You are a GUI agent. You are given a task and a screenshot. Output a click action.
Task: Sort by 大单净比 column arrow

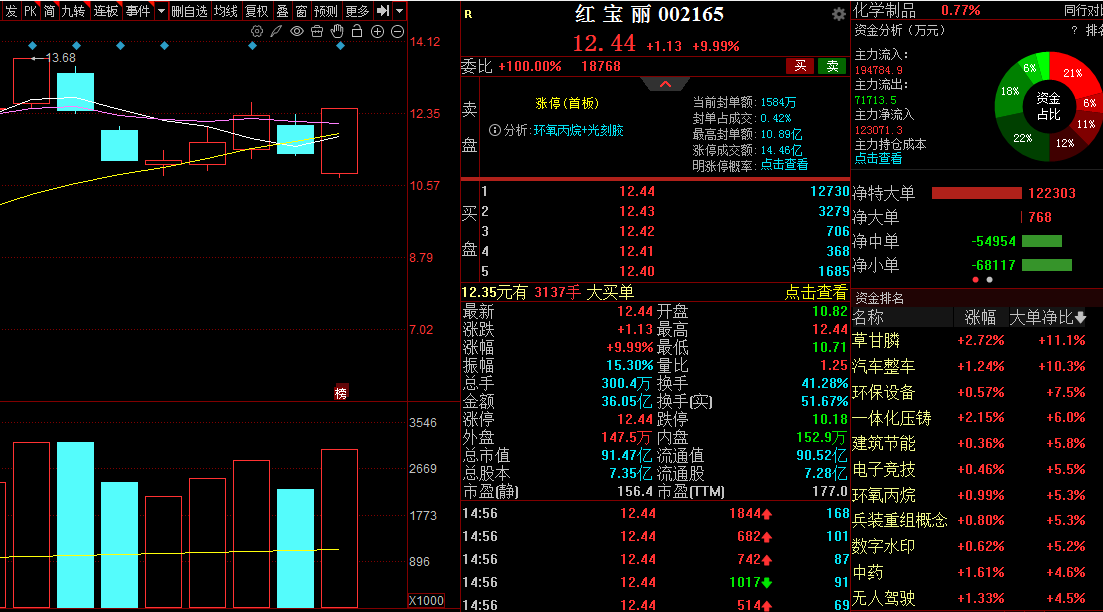pos(1080,318)
